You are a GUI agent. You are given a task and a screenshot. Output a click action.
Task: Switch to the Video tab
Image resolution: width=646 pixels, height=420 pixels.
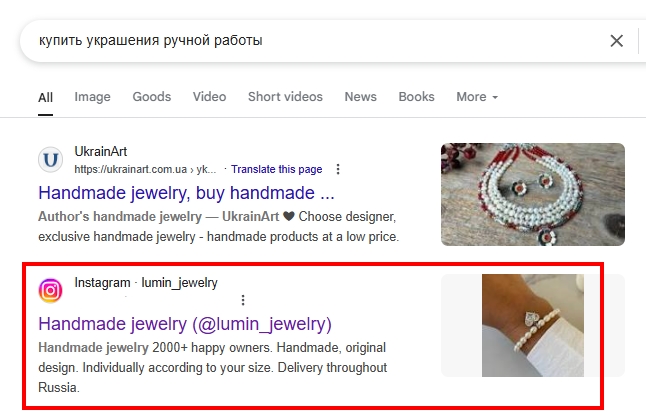209,97
